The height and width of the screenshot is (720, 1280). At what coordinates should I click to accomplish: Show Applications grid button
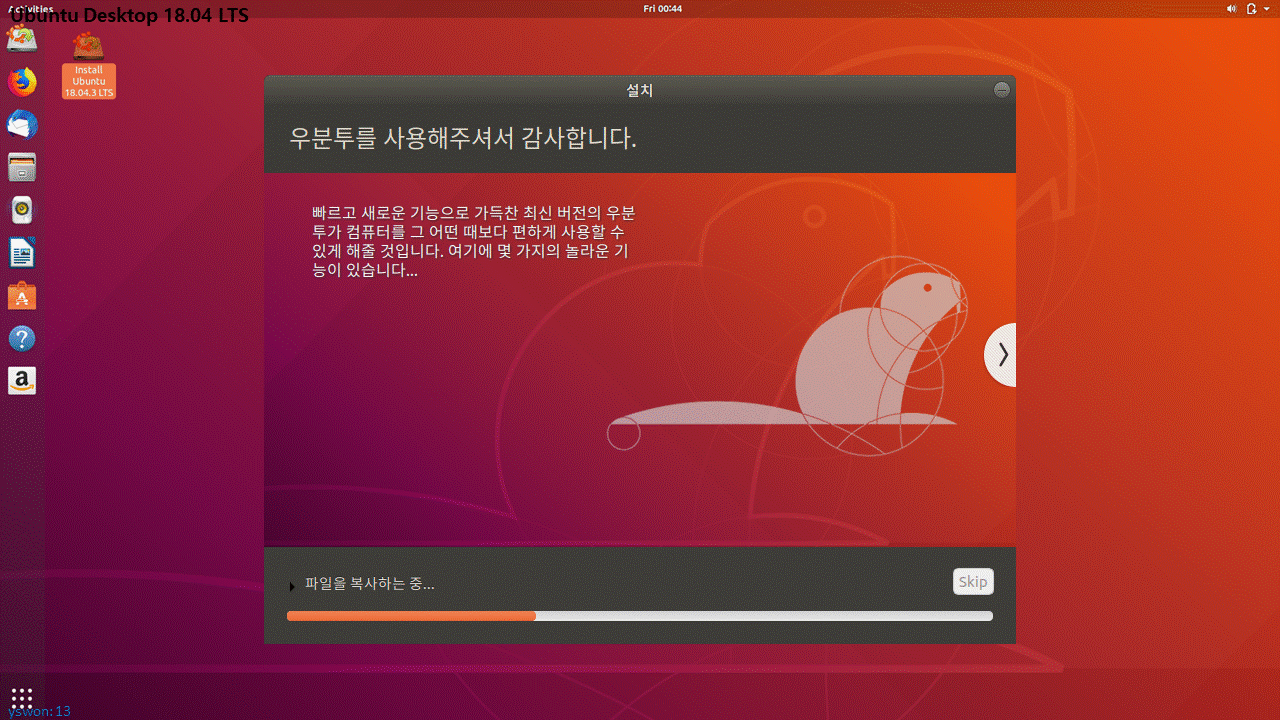point(22,697)
